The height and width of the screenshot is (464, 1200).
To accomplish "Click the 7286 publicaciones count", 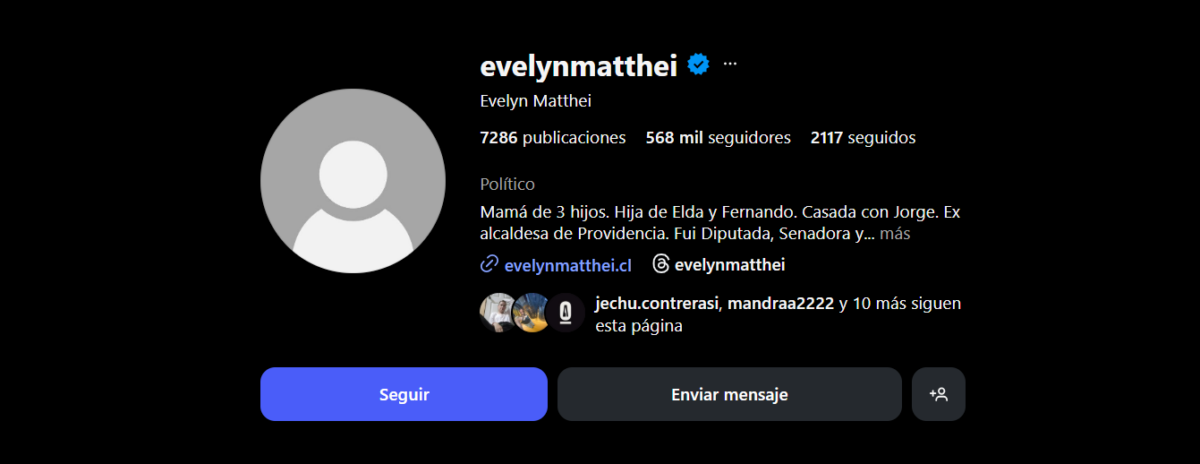I will [553, 137].
